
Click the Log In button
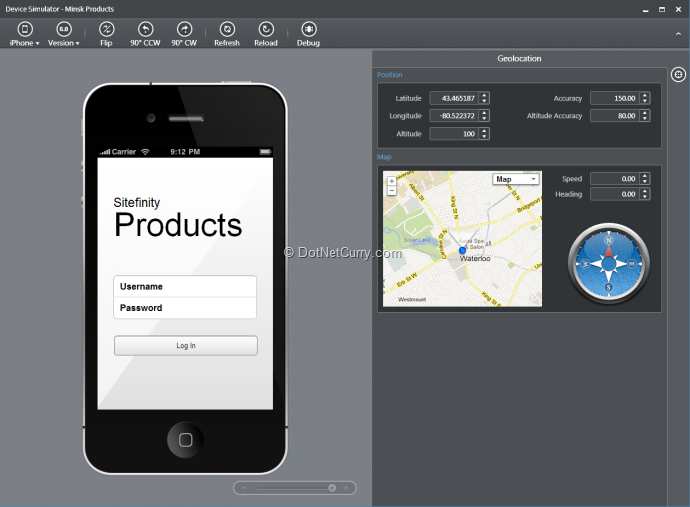point(185,346)
